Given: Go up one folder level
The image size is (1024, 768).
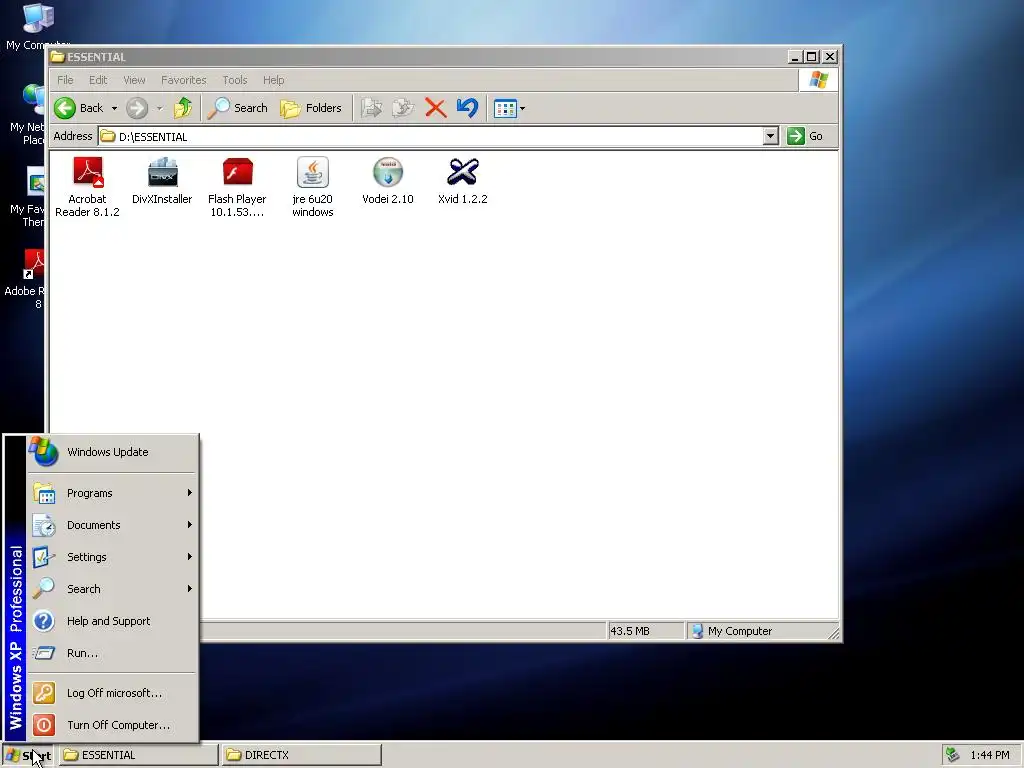Looking at the screenshot, I should [x=183, y=108].
